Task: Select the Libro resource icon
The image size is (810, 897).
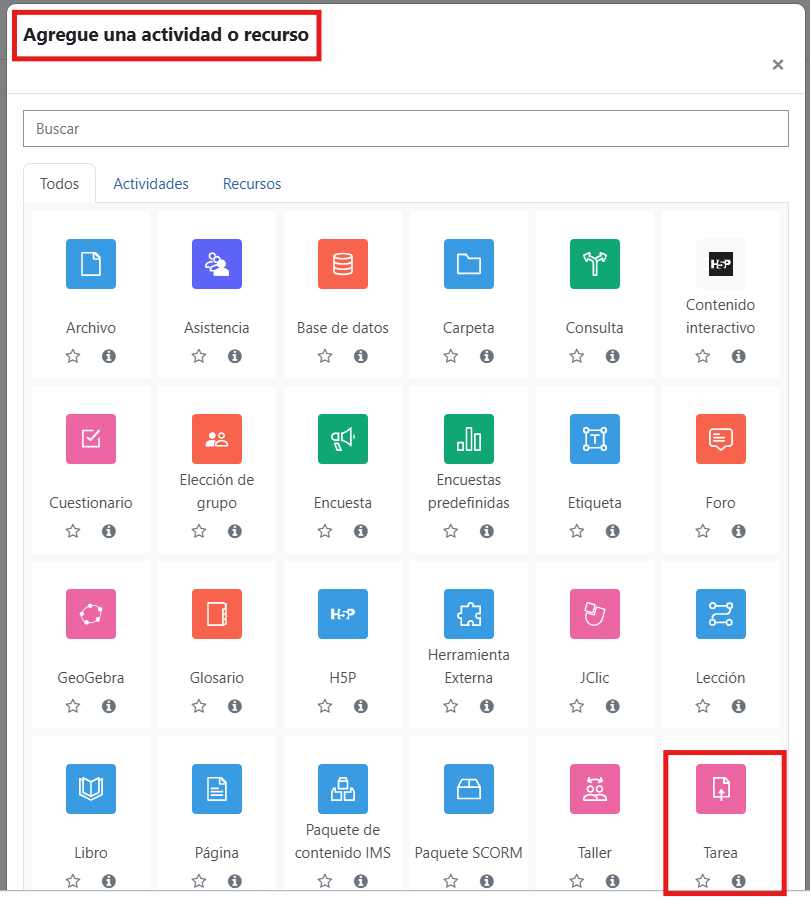Action: click(x=91, y=788)
